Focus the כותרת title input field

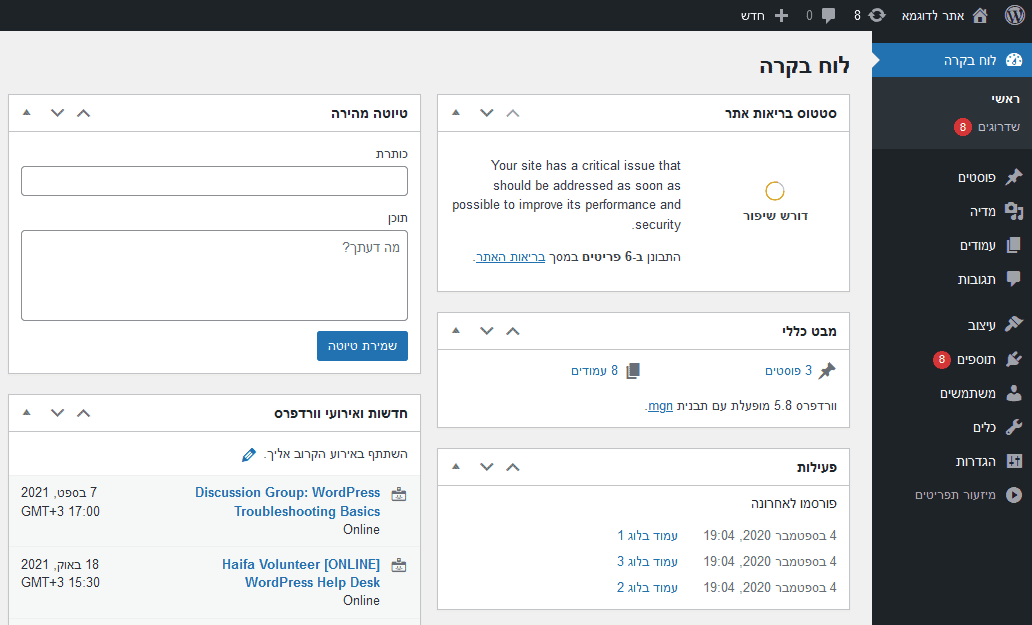(x=215, y=181)
